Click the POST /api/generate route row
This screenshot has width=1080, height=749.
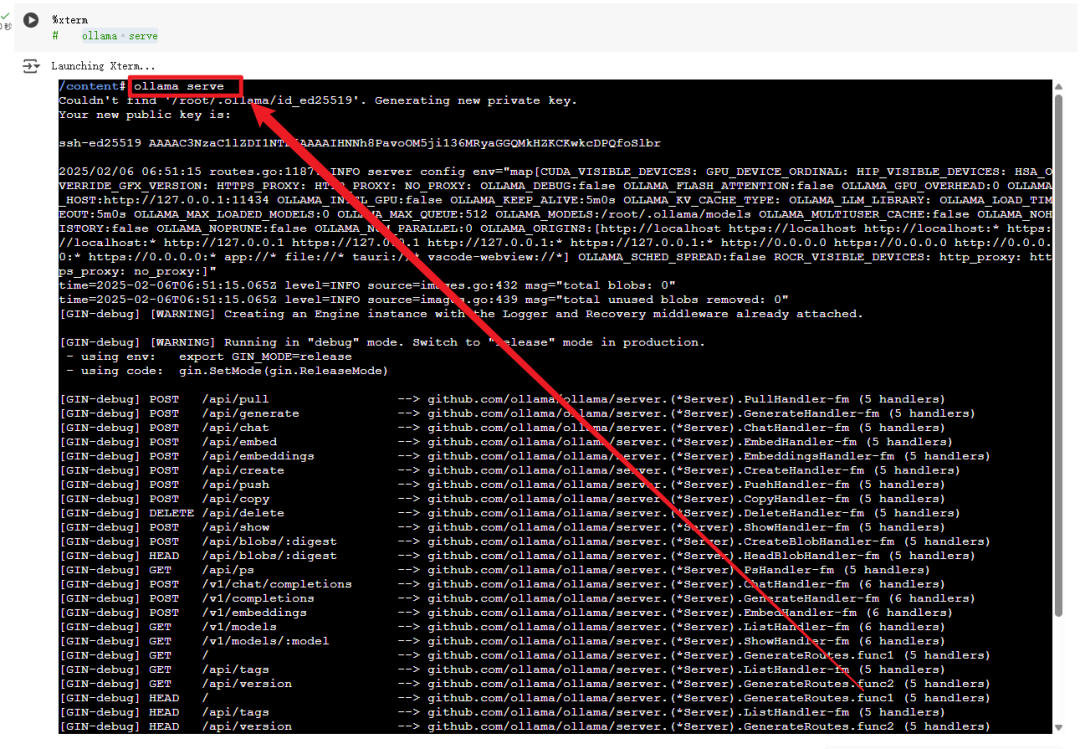click(517, 413)
